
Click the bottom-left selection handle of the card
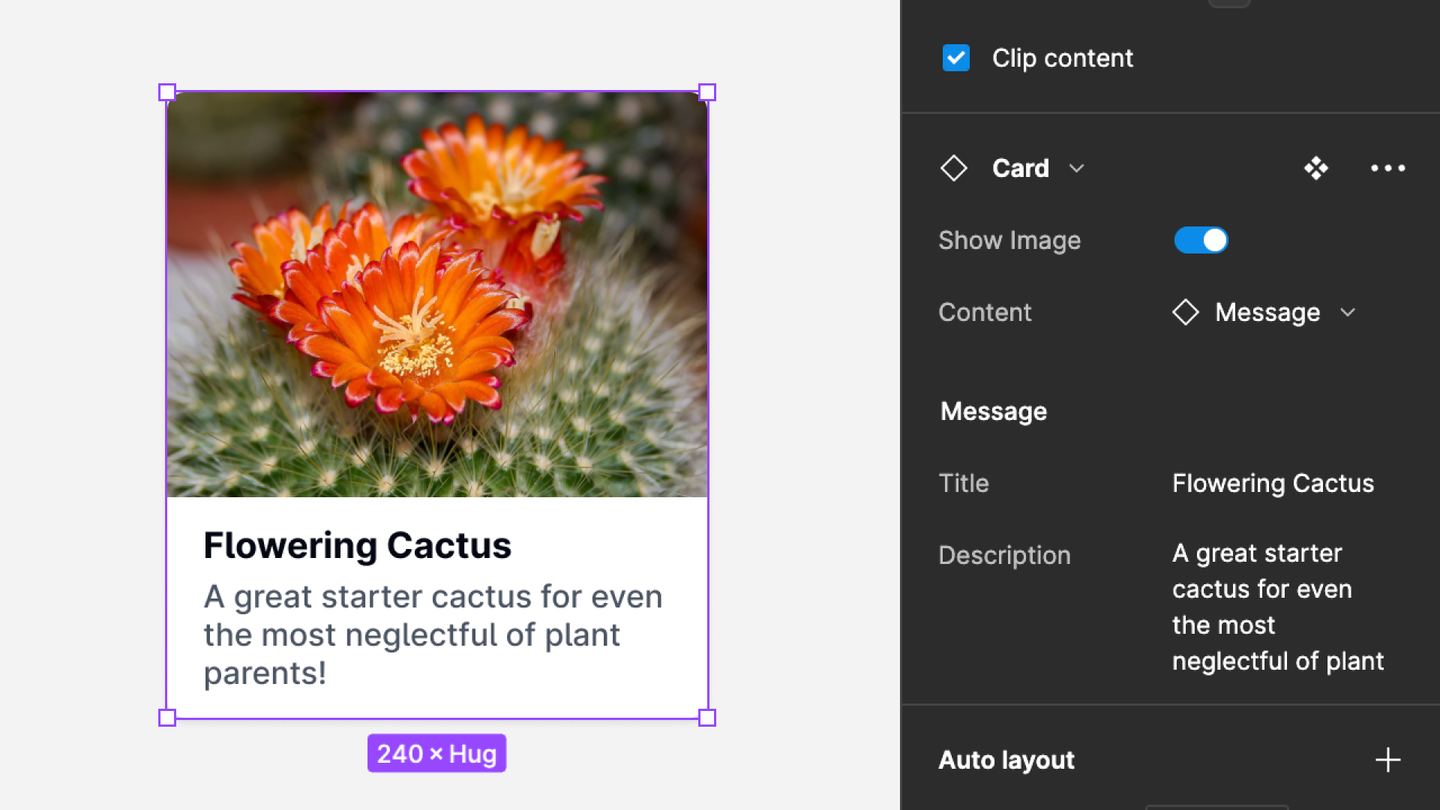coord(167,717)
